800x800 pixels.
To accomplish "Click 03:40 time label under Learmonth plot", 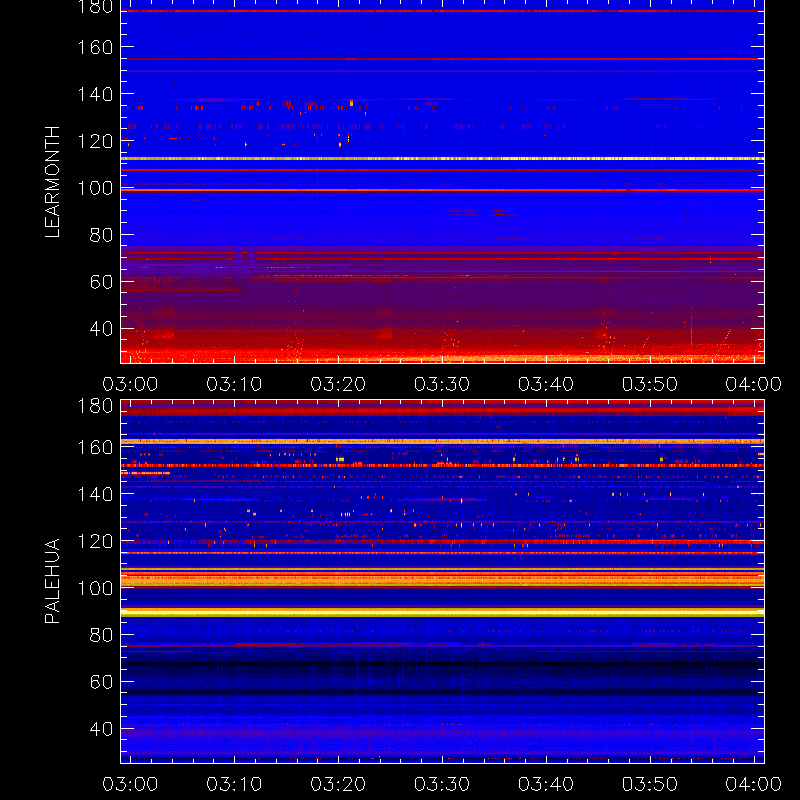I will point(546,384).
